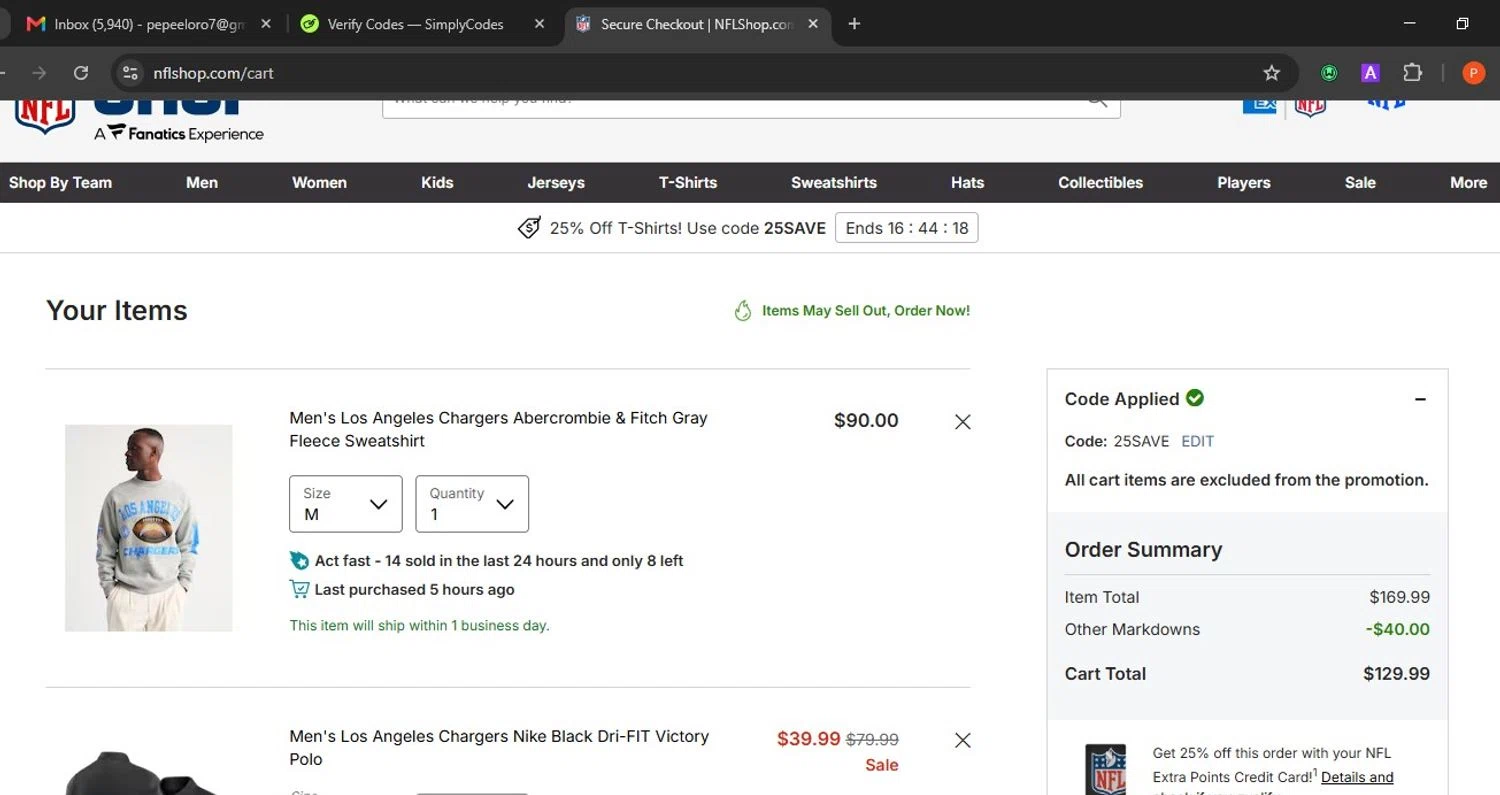
Task: Minimize the browser window
Action: pyautogui.click(x=1410, y=24)
